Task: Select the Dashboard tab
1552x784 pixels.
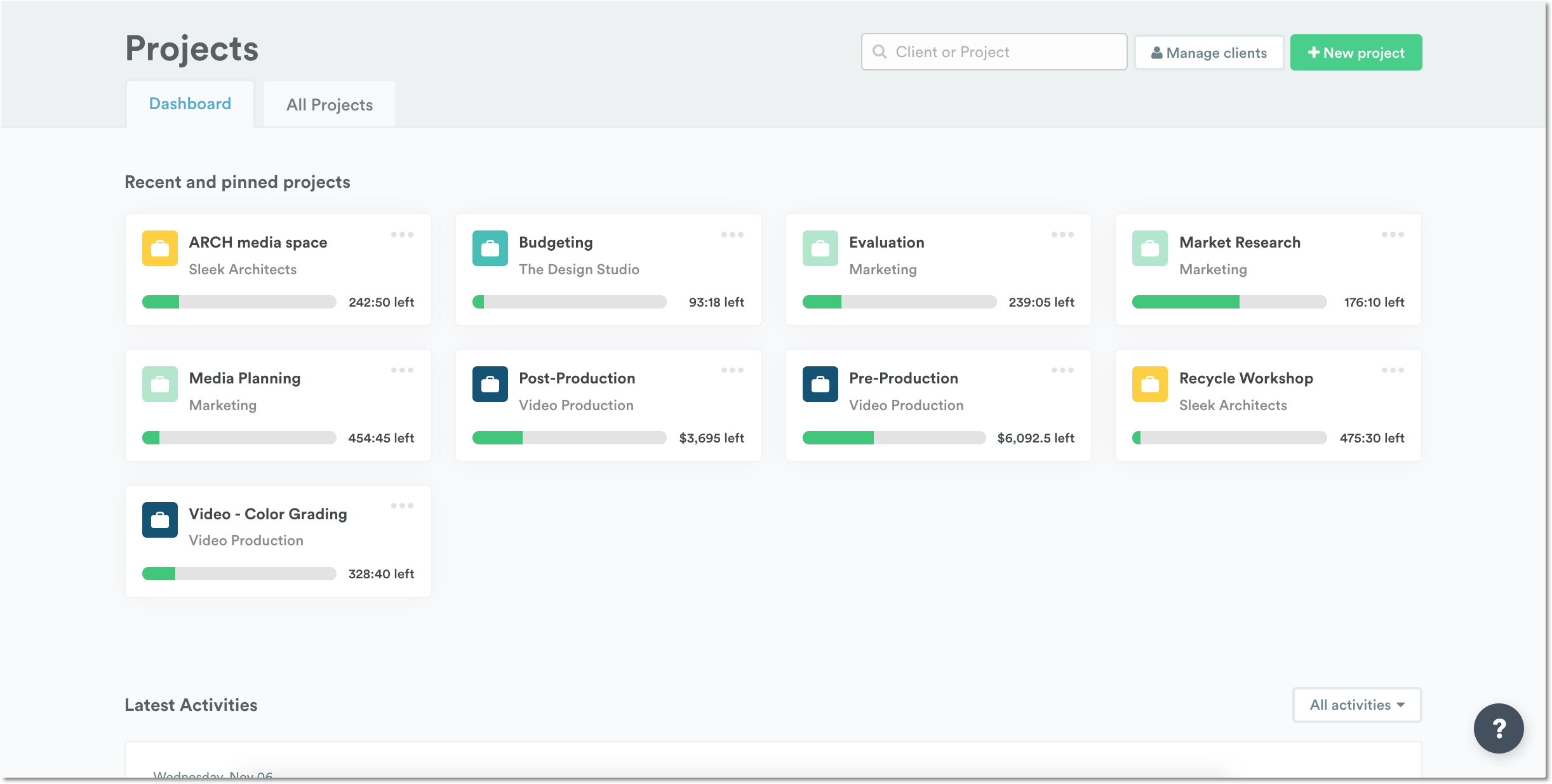Action: click(190, 103)
